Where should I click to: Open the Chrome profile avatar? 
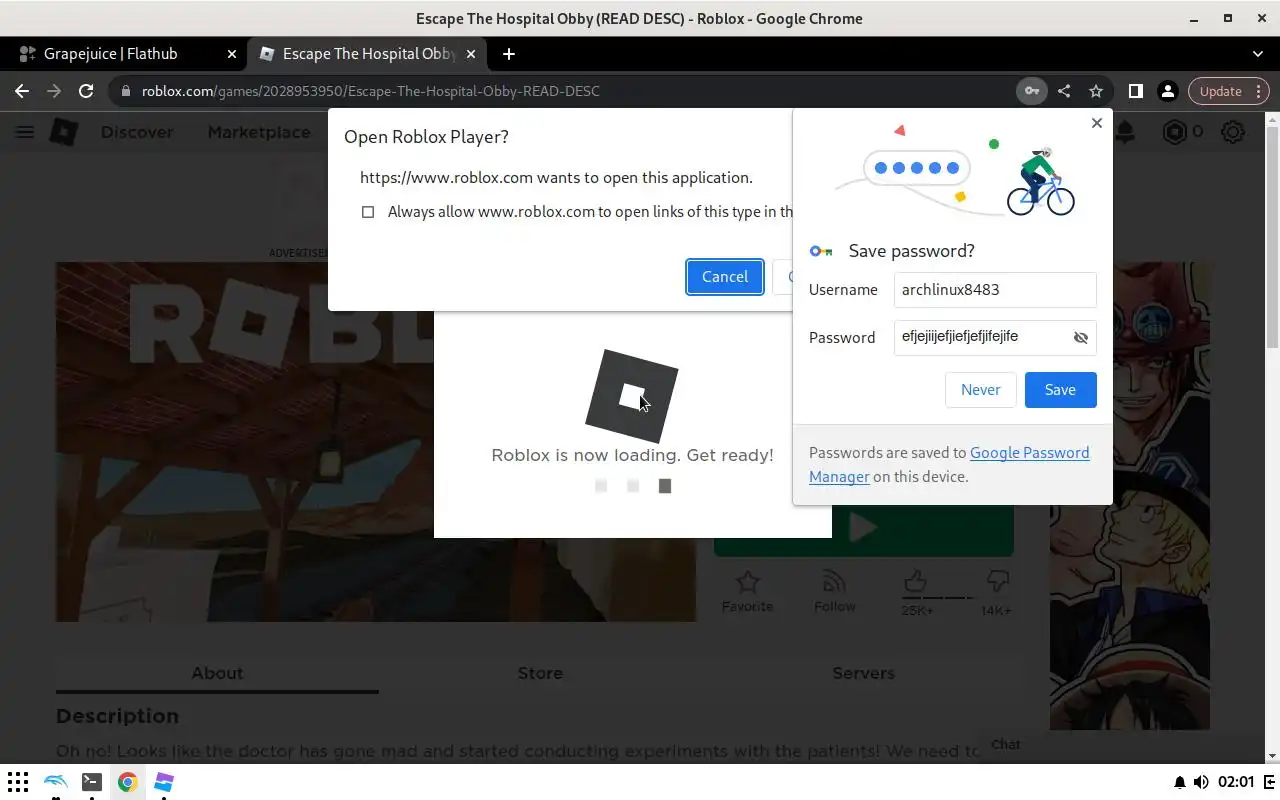pos(1167,91)
